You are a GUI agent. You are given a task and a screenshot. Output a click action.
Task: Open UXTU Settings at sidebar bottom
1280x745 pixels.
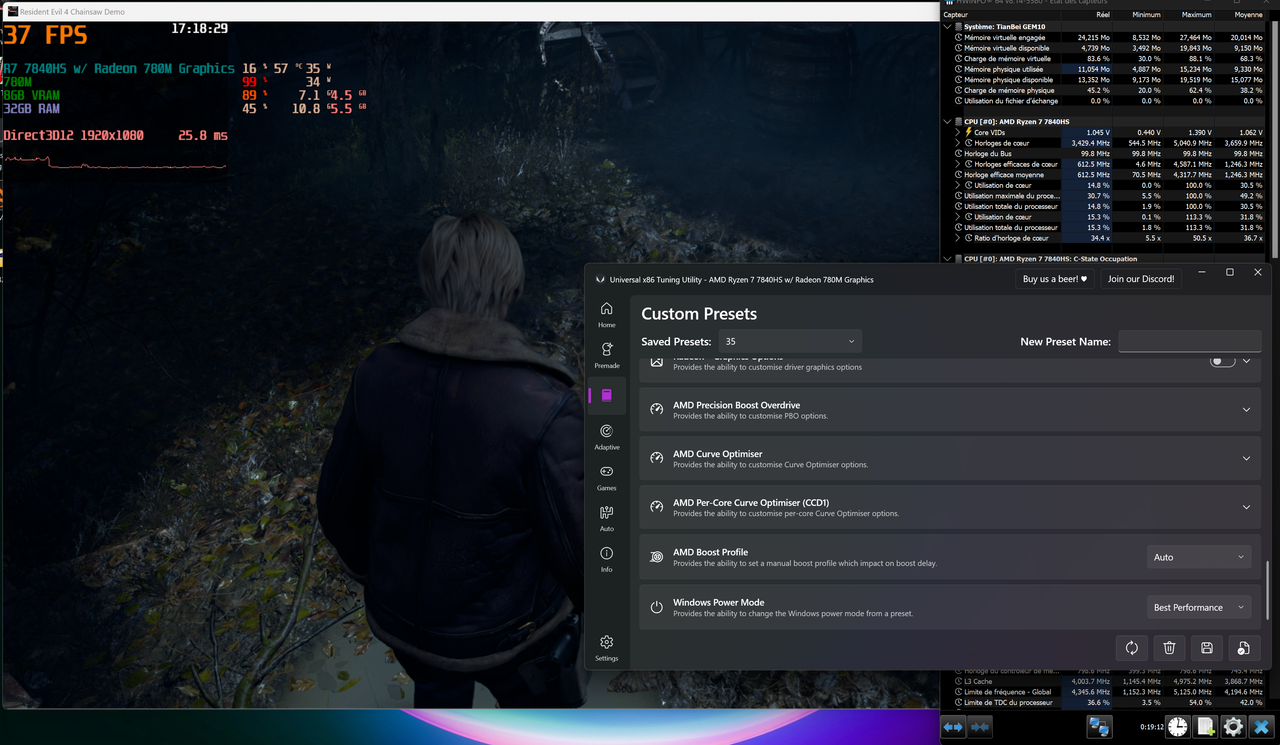606,648
